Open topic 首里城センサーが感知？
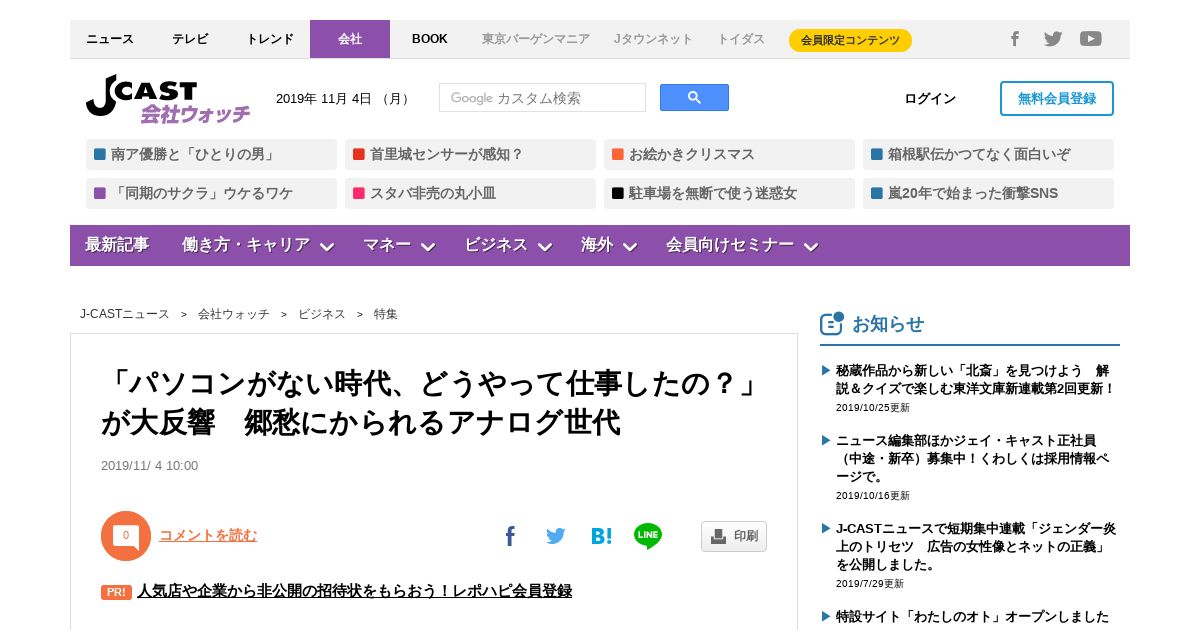The width and height of the screenshot is (1200, 630). click(470, 154)
